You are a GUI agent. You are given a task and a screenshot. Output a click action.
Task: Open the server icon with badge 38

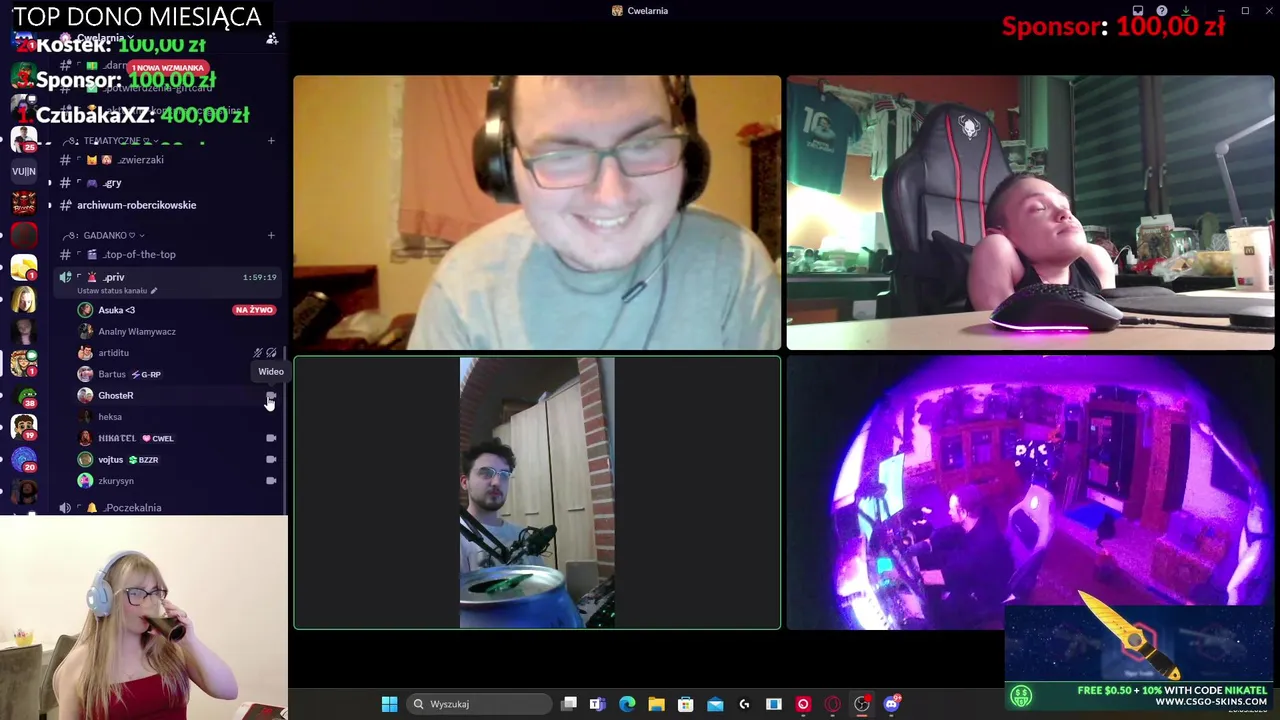click(x=24, y=398)
